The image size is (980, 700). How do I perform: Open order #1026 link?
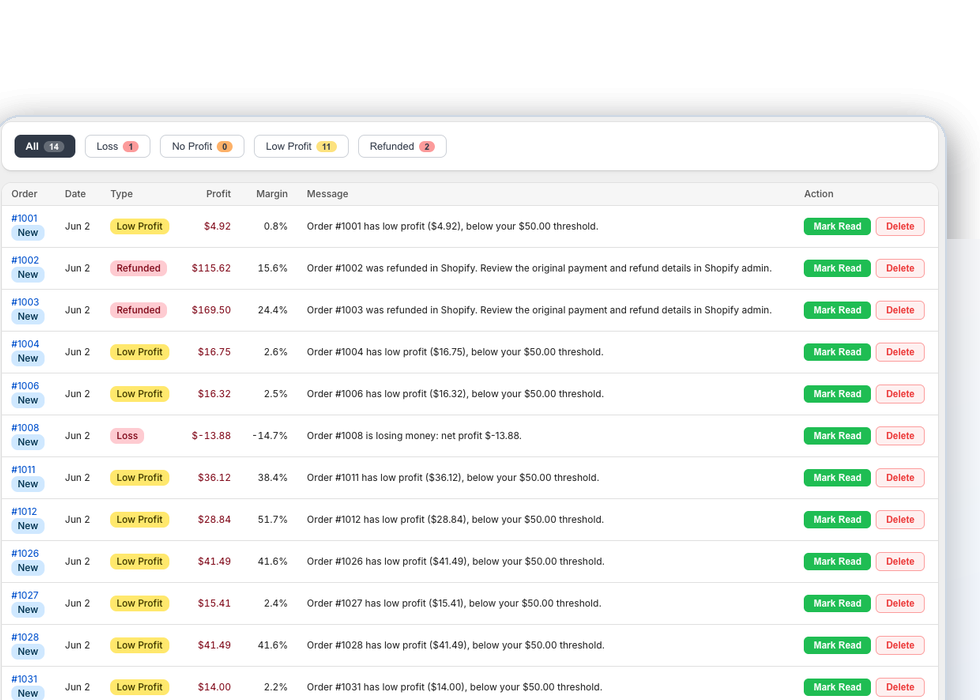(x=25, y=553)
